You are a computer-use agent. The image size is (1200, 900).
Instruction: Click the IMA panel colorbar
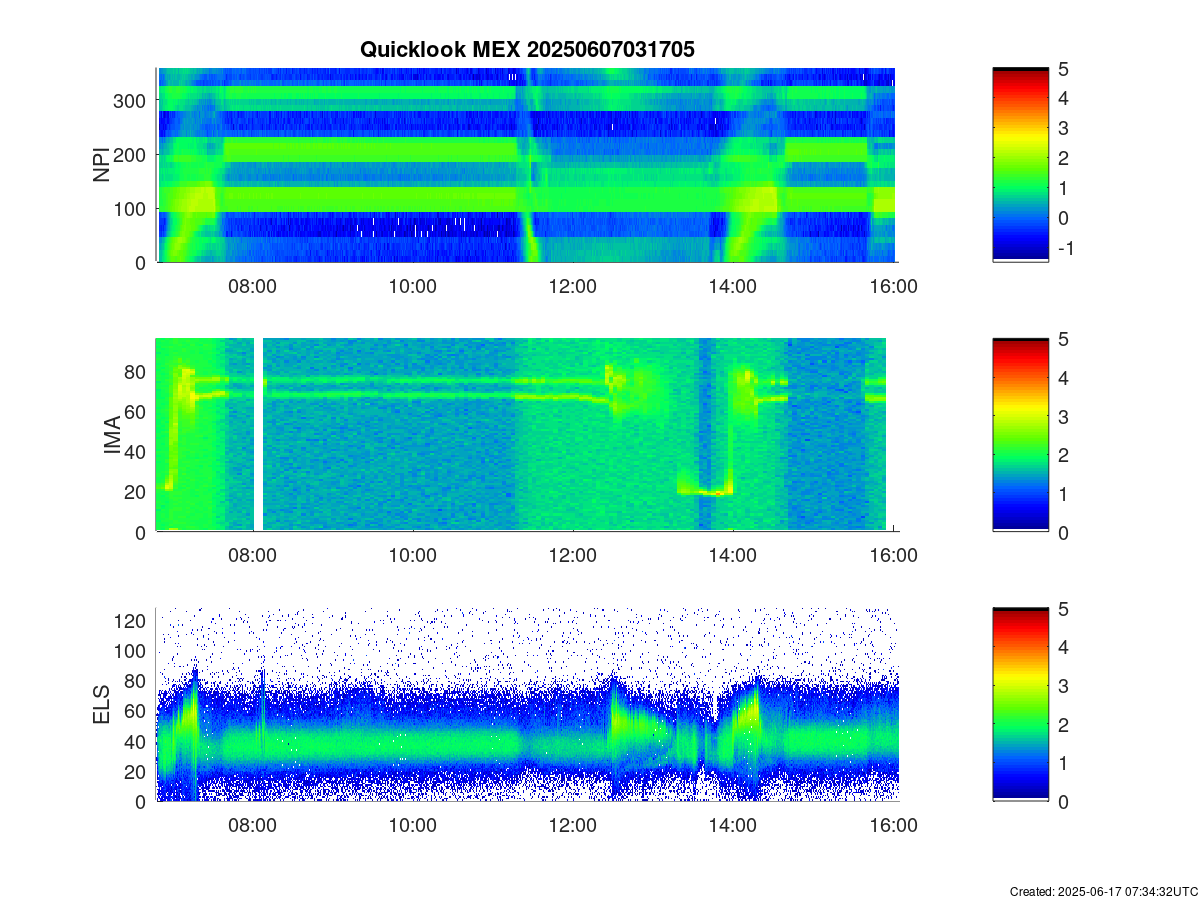point(1020,435)
